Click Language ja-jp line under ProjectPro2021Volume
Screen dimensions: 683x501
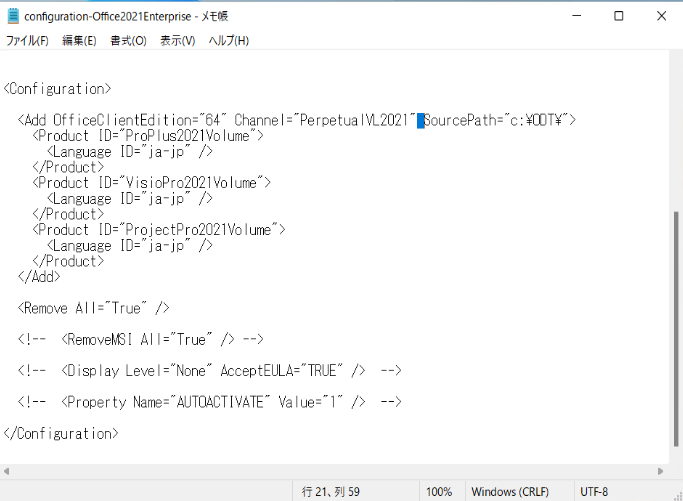130,246
